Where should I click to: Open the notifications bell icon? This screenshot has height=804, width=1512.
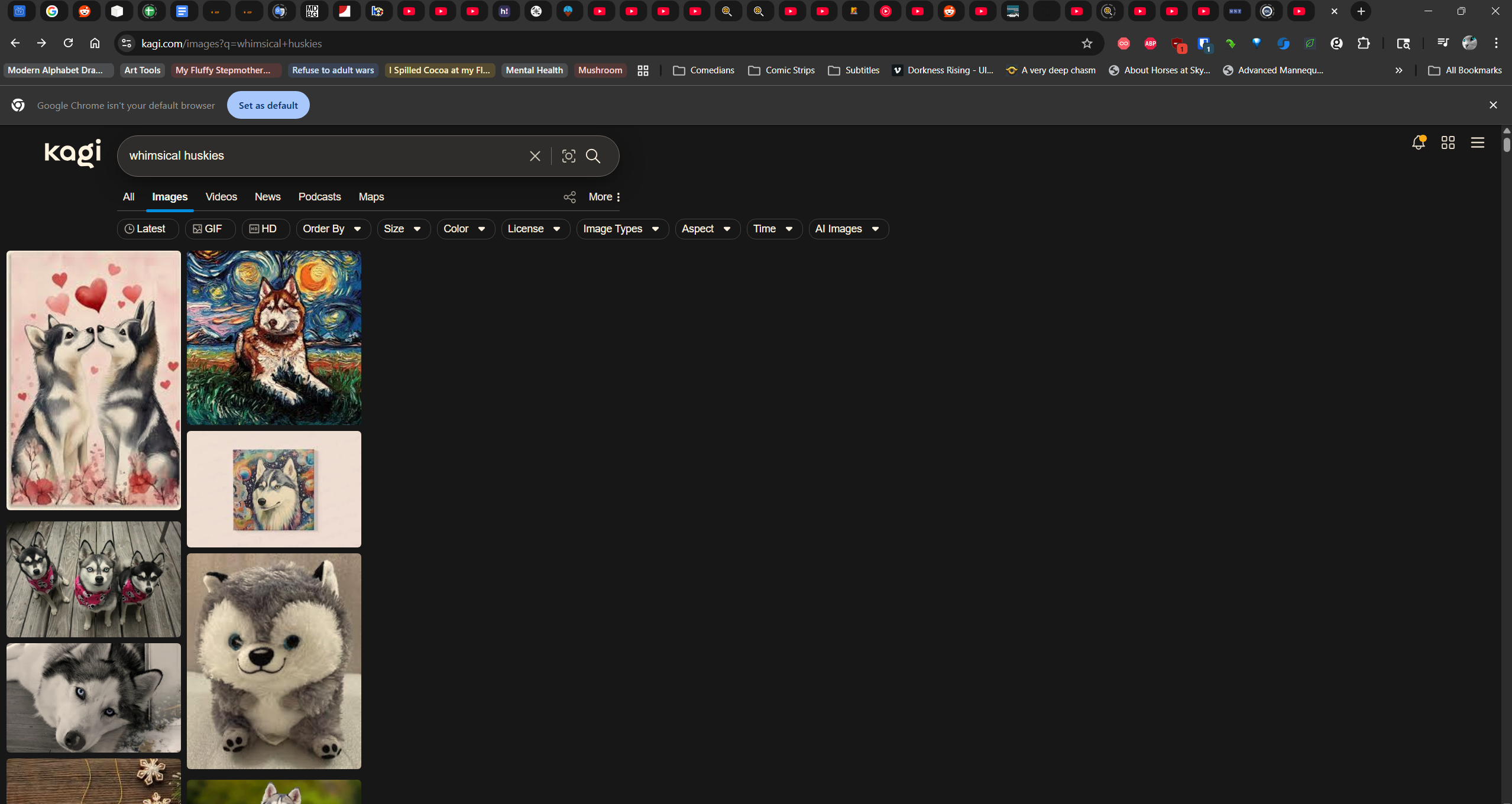point(1418,143)
